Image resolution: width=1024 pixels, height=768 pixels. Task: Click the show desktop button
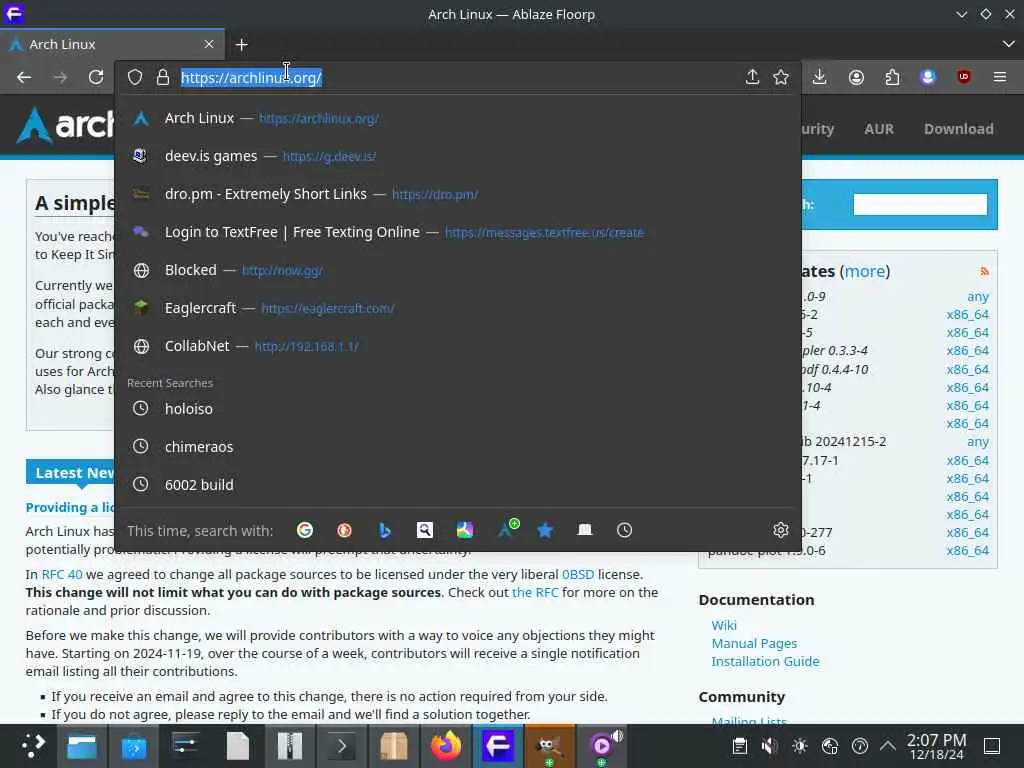(x=992, y=746)
